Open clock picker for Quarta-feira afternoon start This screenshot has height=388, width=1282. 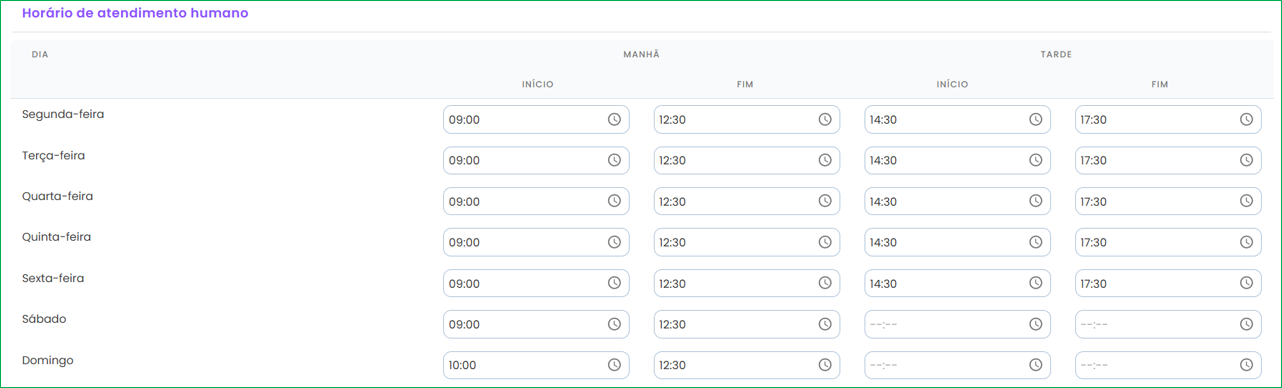1036,201
